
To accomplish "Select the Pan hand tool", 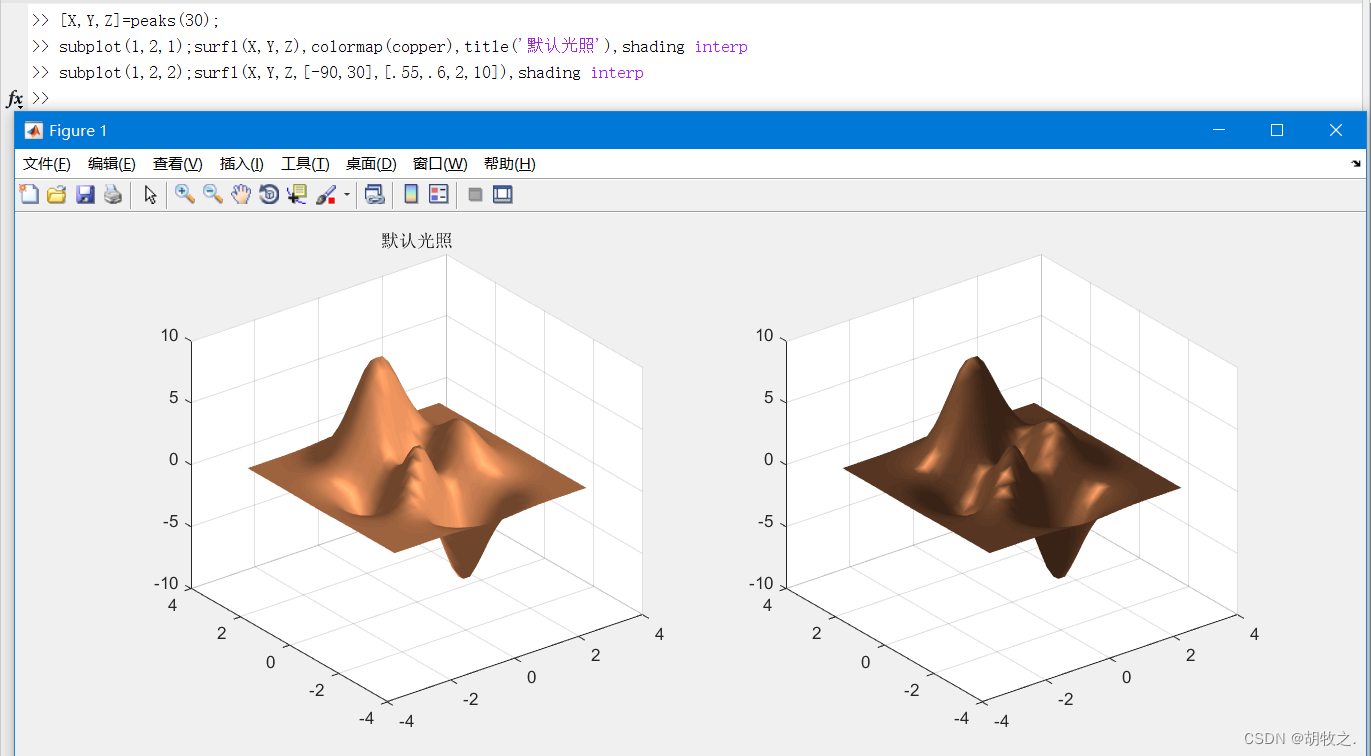I will click(x=241, y=195).
